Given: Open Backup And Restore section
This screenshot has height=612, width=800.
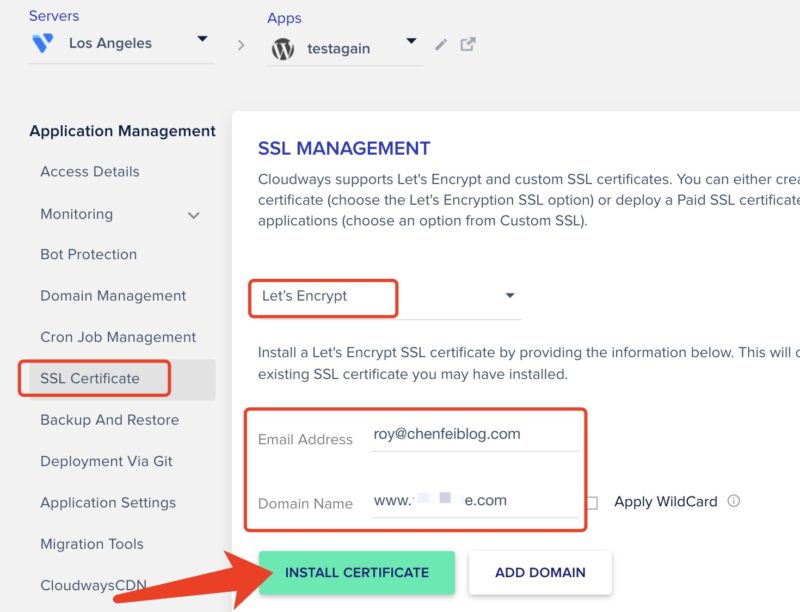Looking at the screenshot, I should coord(110,420).
